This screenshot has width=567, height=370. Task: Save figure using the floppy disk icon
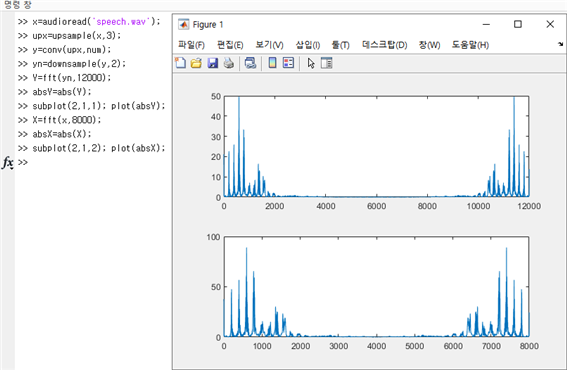coord(213,63)
